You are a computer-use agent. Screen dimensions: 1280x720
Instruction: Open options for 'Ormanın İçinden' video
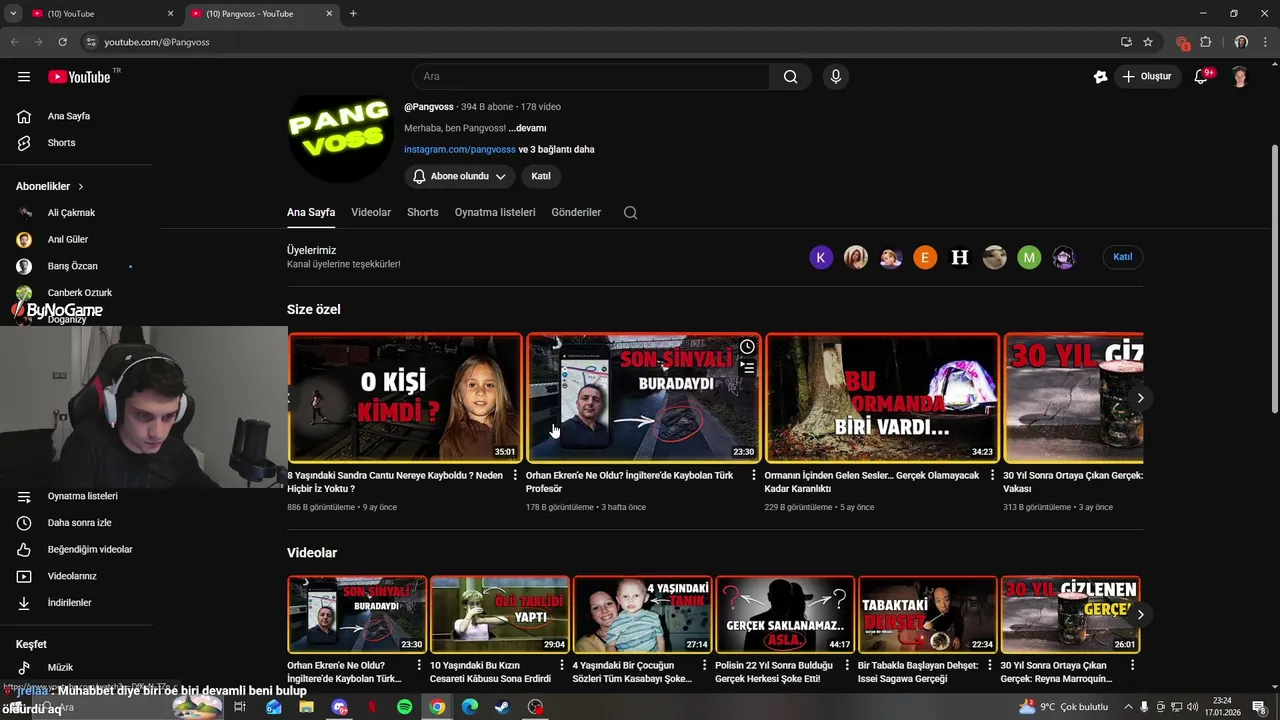click(x=992, y=476)
